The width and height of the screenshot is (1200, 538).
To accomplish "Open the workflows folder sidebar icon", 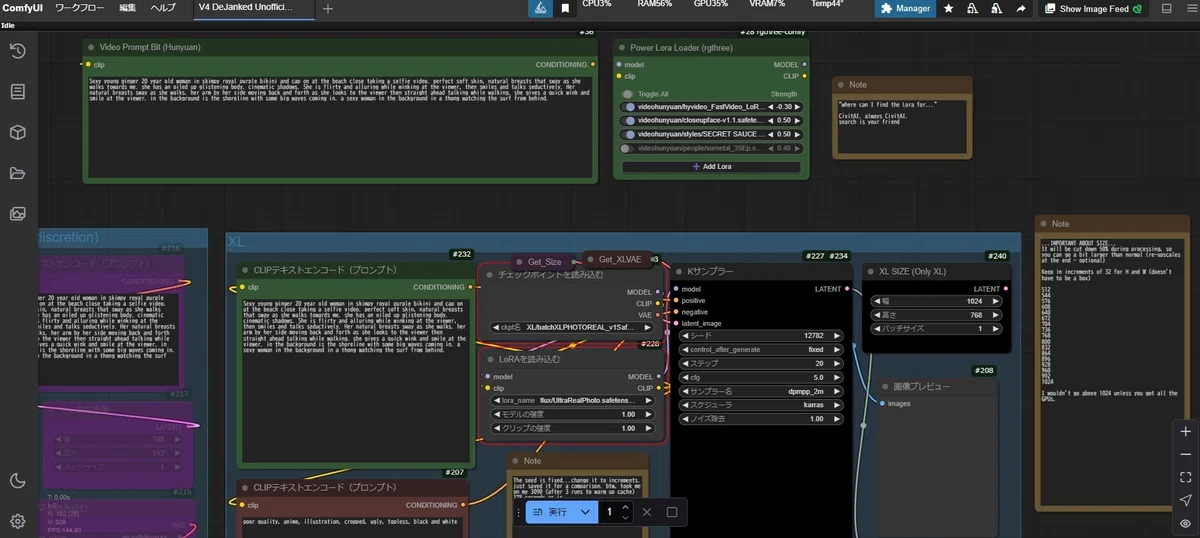I will point(17,173).
